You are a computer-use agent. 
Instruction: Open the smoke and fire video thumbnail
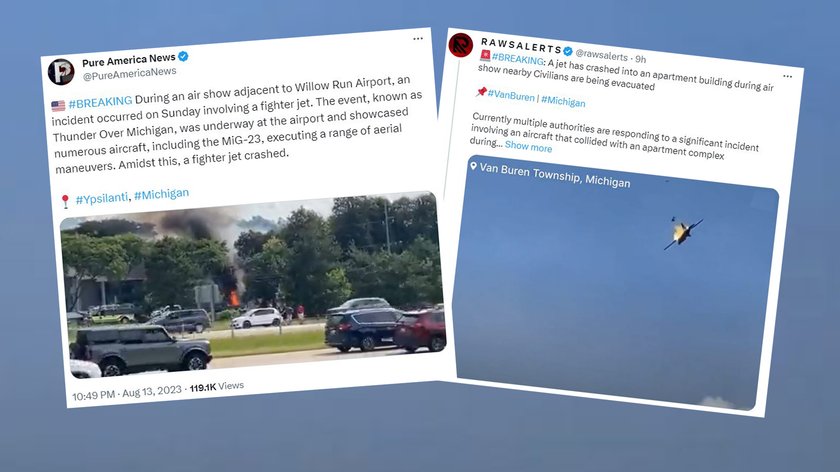[x=252, y=284]
